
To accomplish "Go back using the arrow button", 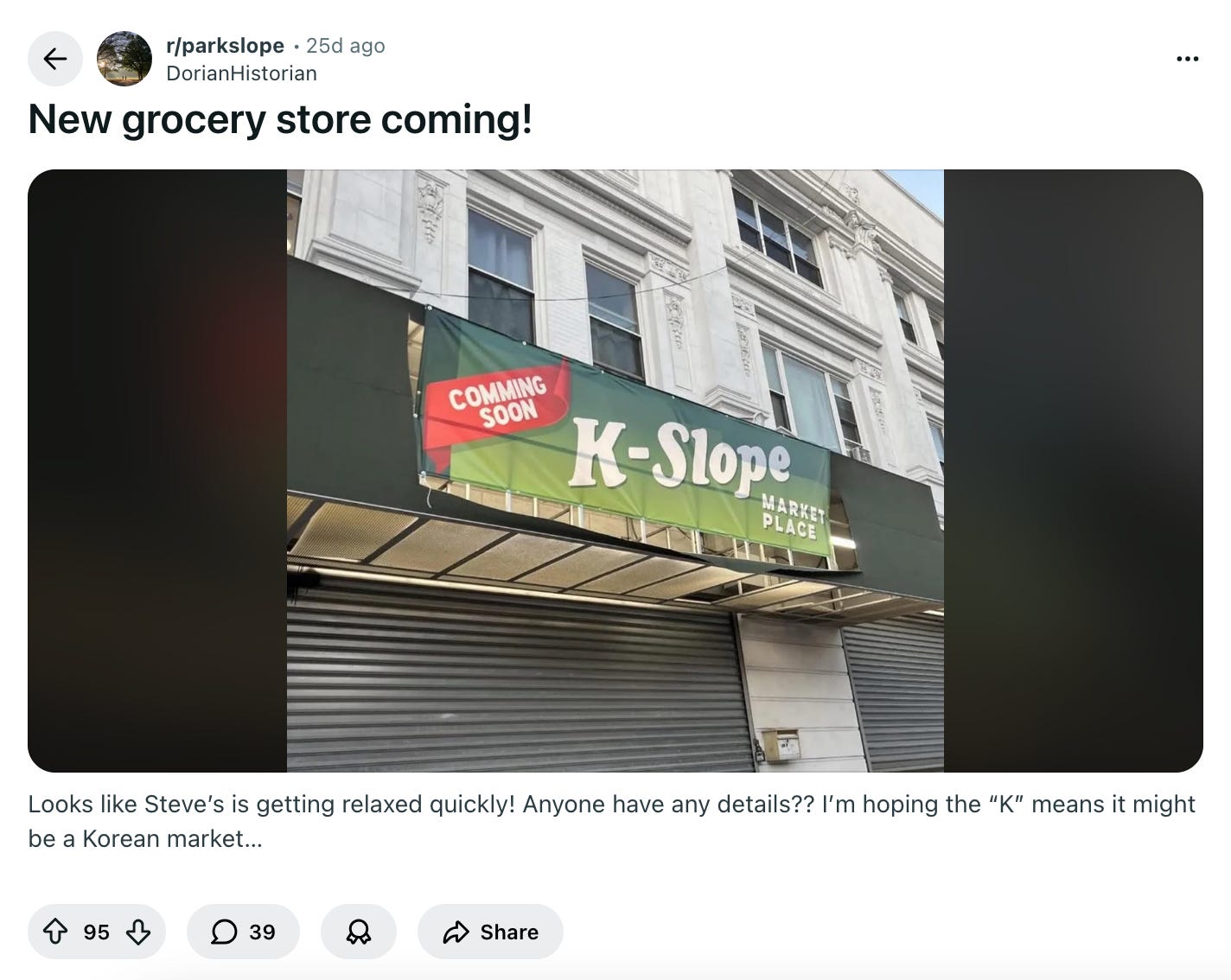I will (55, 59).
